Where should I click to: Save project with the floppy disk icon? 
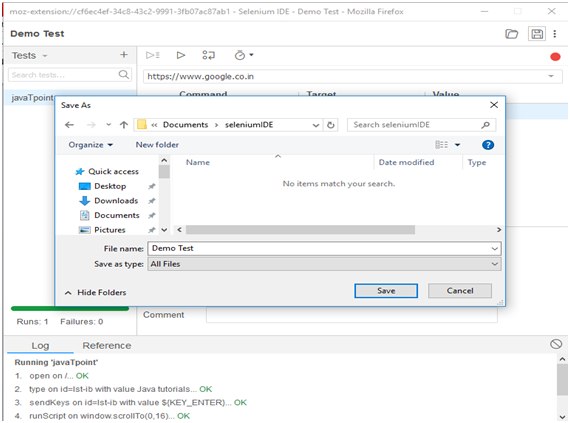point(537,34)
